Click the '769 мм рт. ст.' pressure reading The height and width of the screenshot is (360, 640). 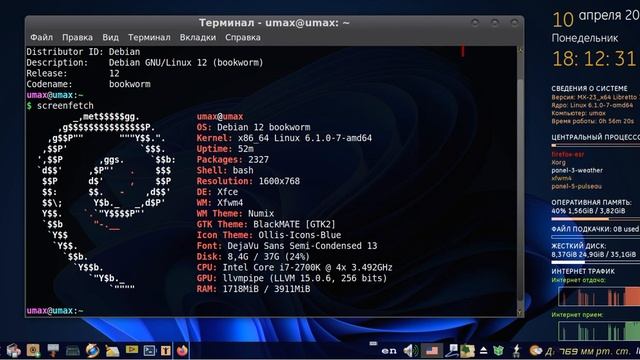pyautogui.click(x=594, y=351)
